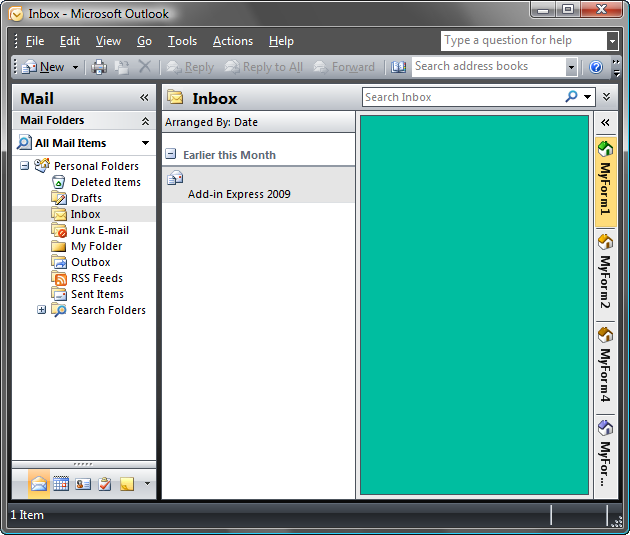
Task: Open the Tasks navigation icon
Action: pyautogui.click(x=105, y=484)
